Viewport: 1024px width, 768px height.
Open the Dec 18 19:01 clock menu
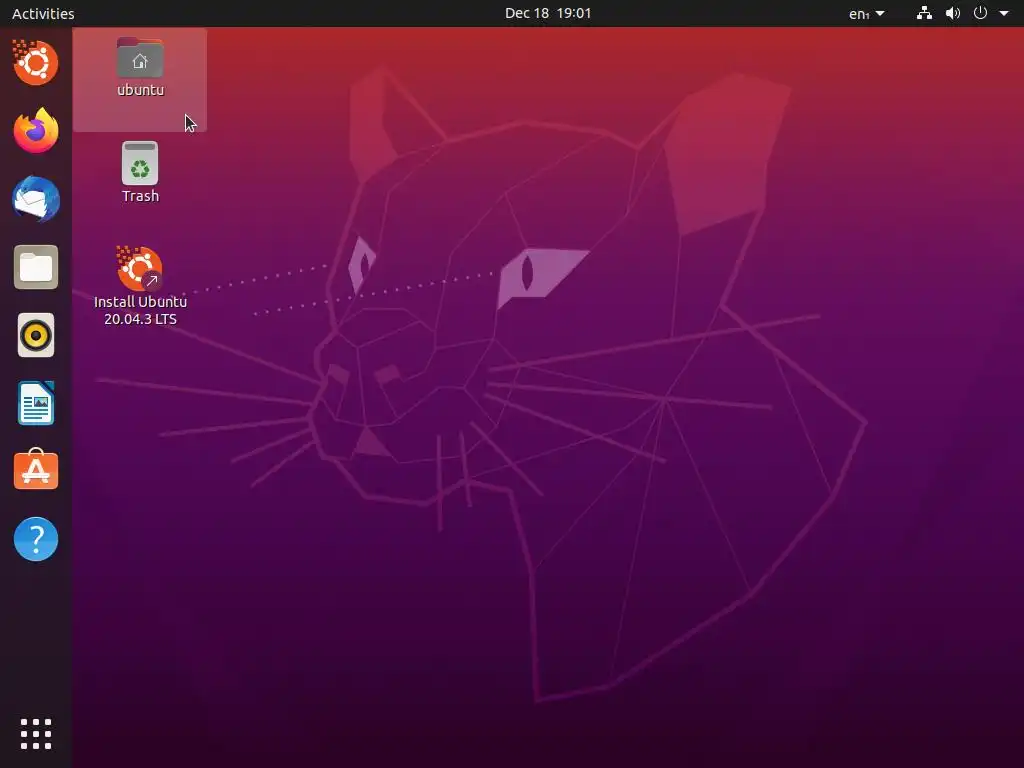click(x=548, y=13)
